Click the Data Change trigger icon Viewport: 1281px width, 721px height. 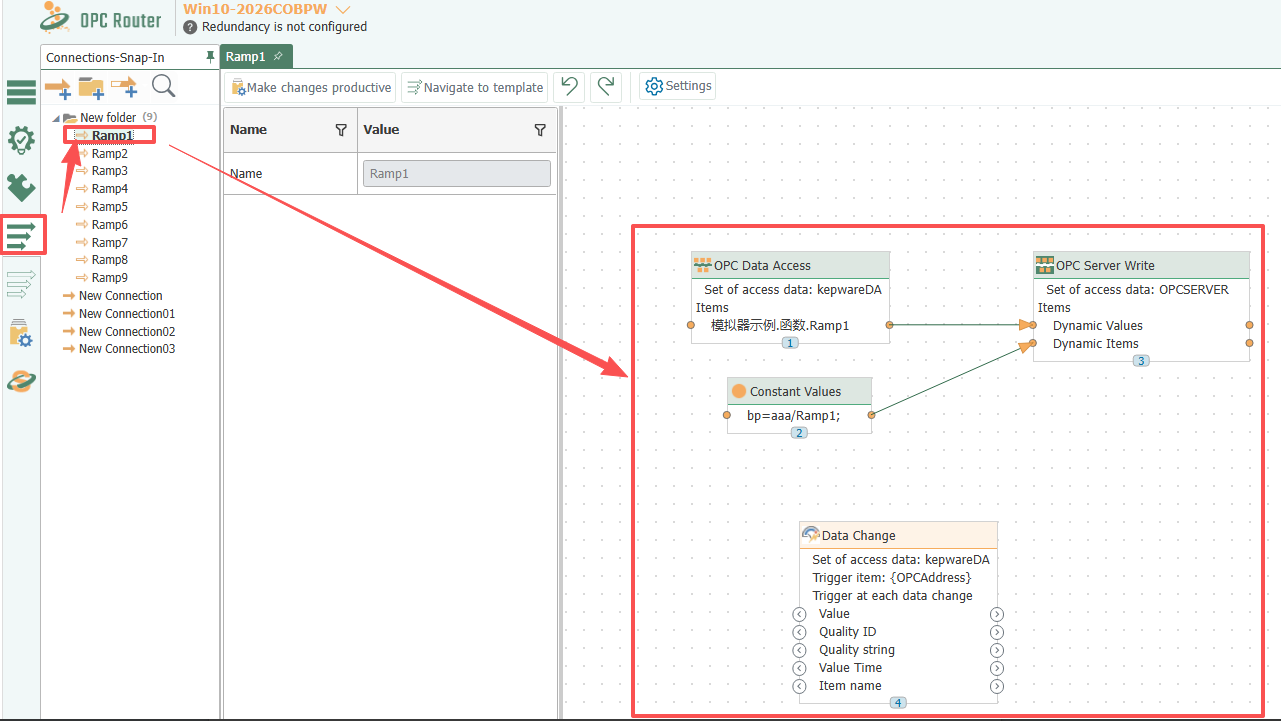click(811, 535)
